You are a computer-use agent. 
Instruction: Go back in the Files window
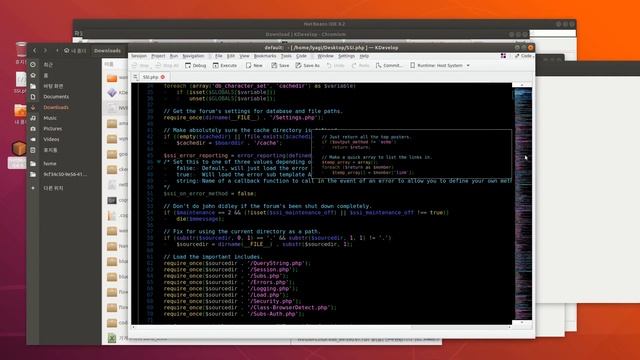(x=35, y=51)
